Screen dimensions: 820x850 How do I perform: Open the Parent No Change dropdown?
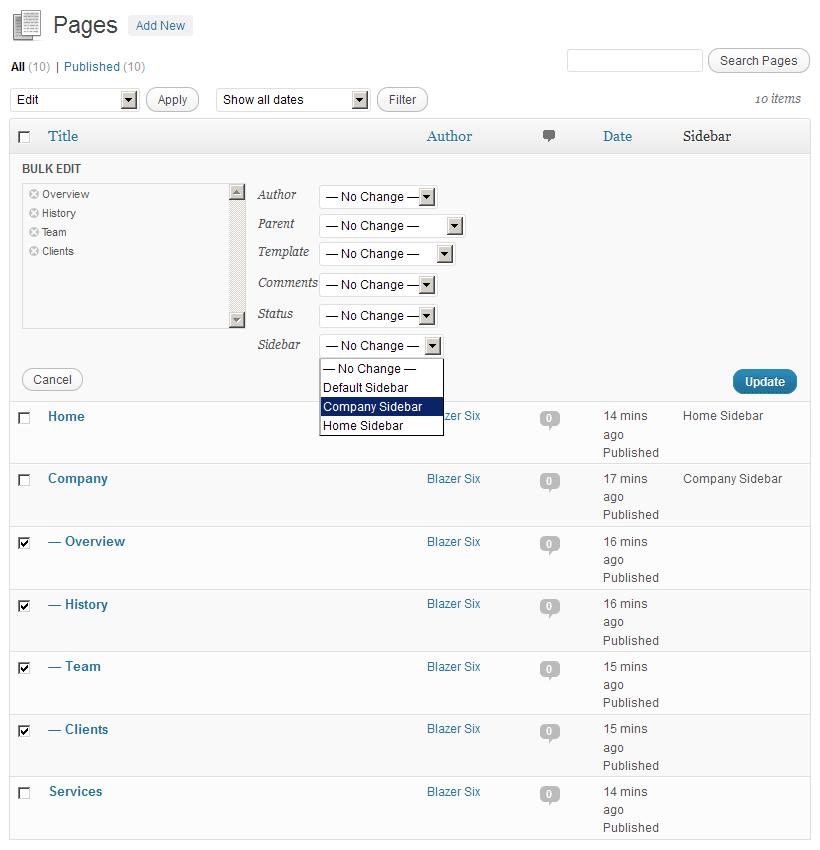click(392, 226)
